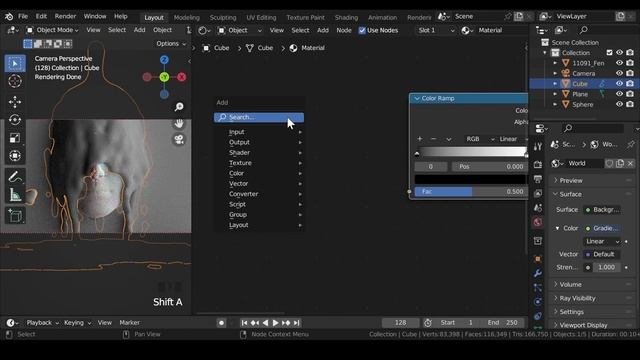Expand the Cube item in outliner

[555, 84]
